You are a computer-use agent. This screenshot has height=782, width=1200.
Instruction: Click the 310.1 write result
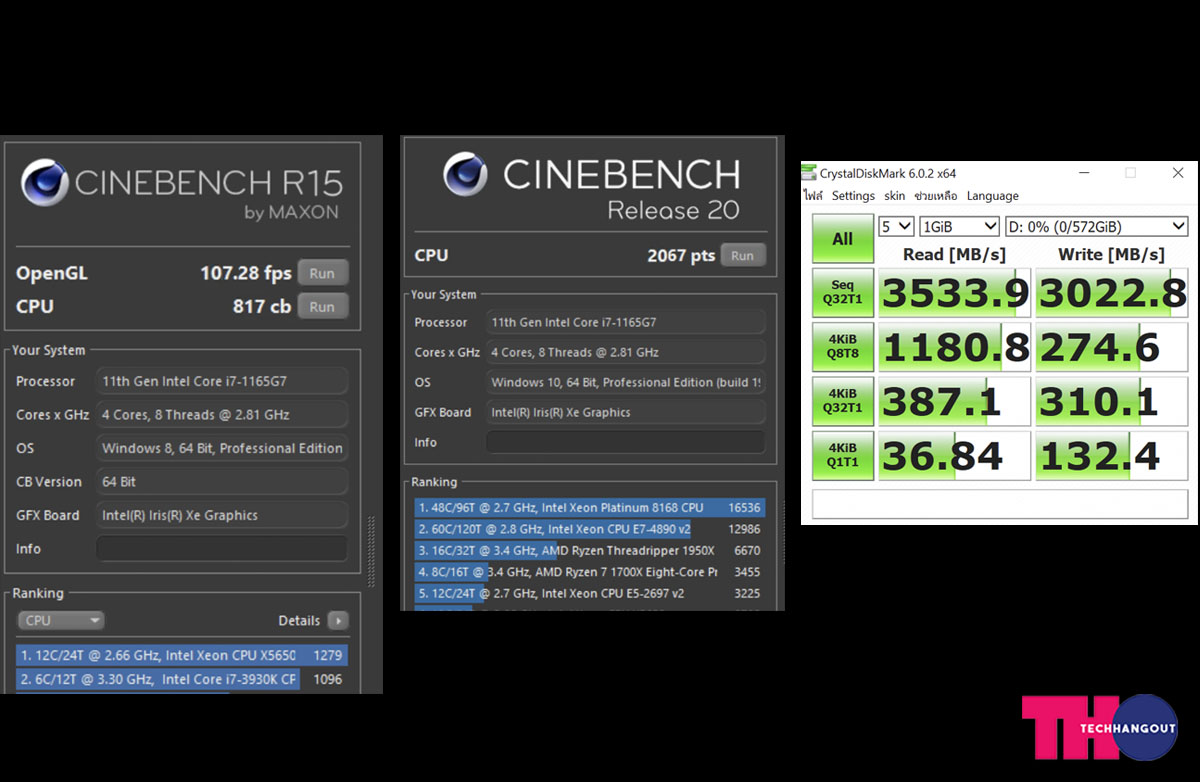[1111, 402]
